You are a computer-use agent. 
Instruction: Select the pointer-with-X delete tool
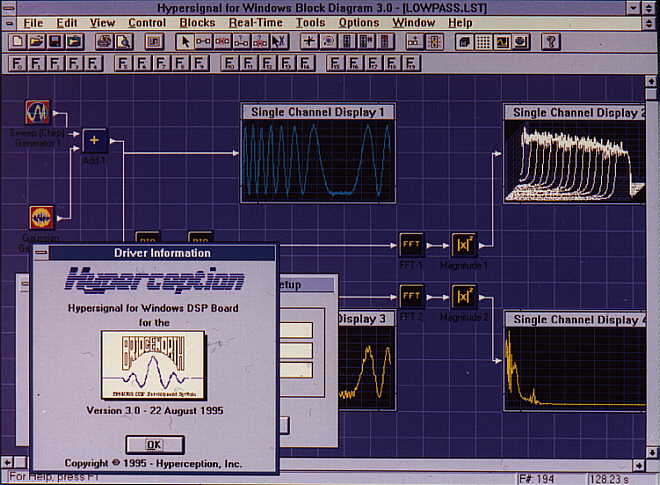coord(279,42)
